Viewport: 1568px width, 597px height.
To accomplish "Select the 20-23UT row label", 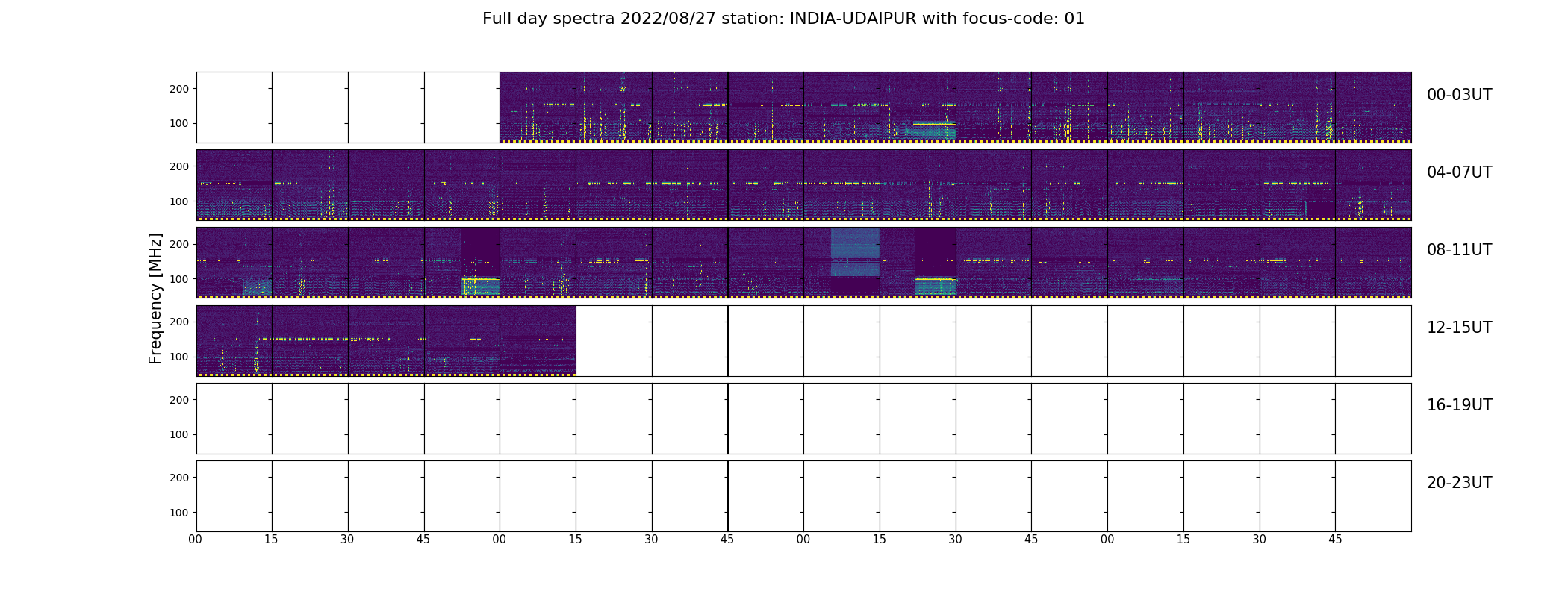I will point(1459,483).
